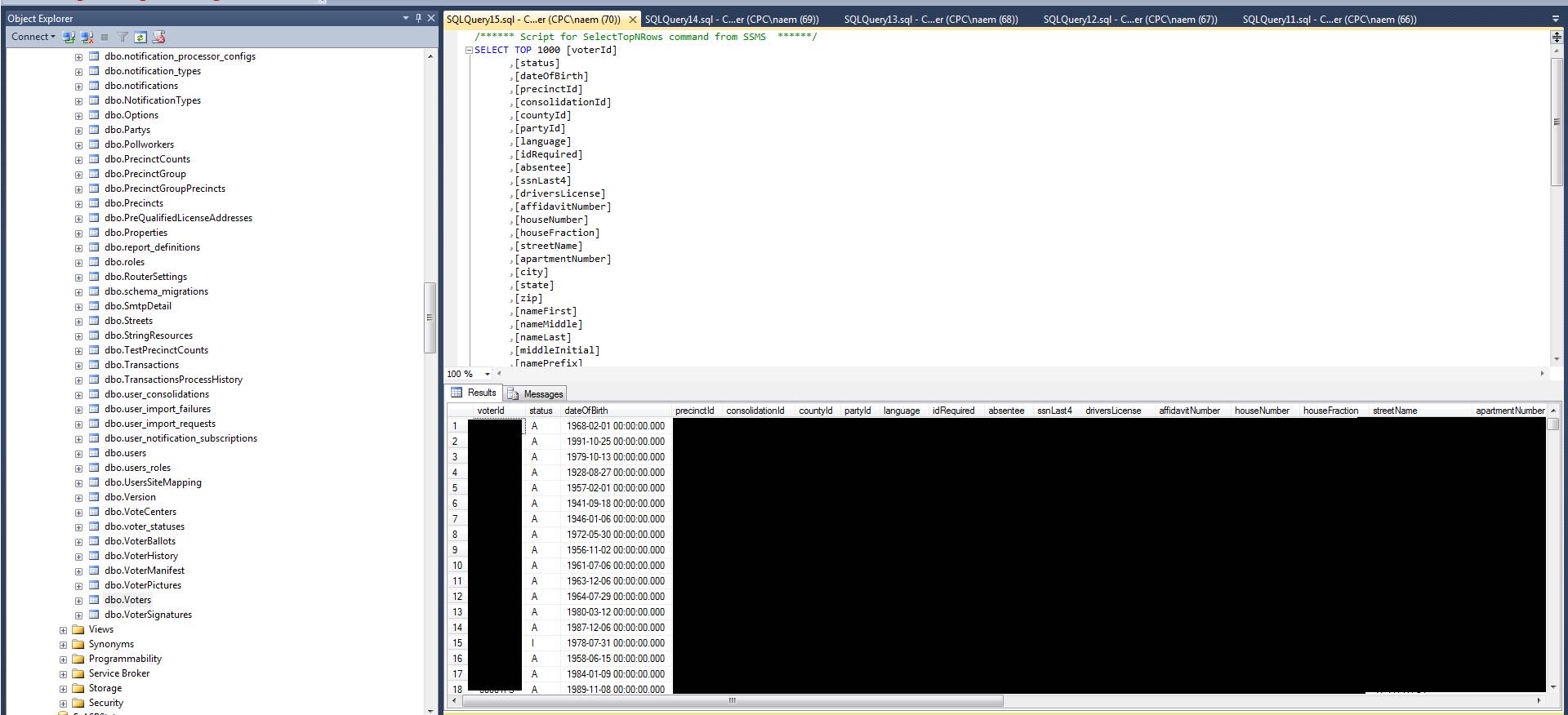The image size is (1568, 715).
Task: Open the document tabs overflow dropdown
Action: (x=1555, y=19)
